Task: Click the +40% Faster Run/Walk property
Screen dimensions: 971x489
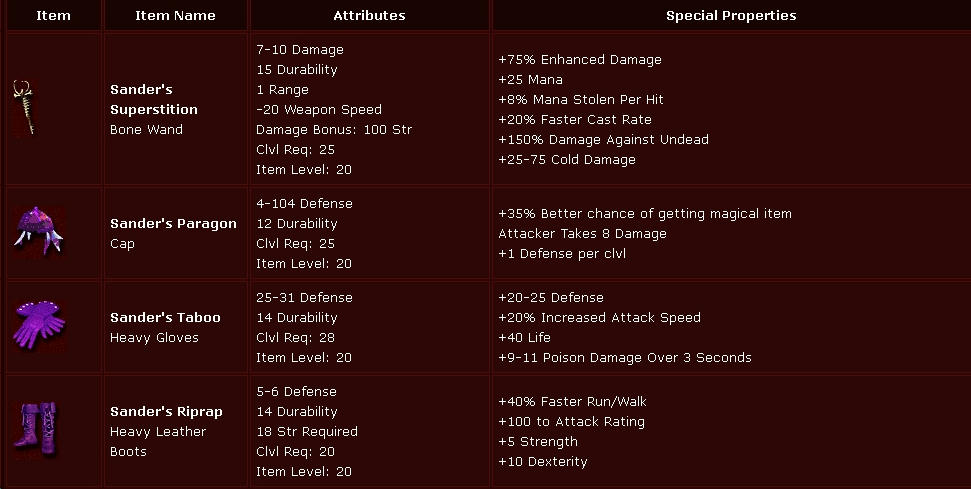Action: 572,402
